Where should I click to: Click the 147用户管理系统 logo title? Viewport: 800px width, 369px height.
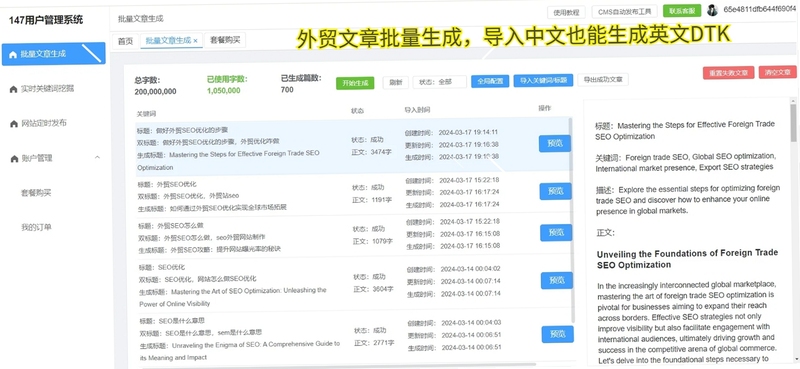point(46,20)
